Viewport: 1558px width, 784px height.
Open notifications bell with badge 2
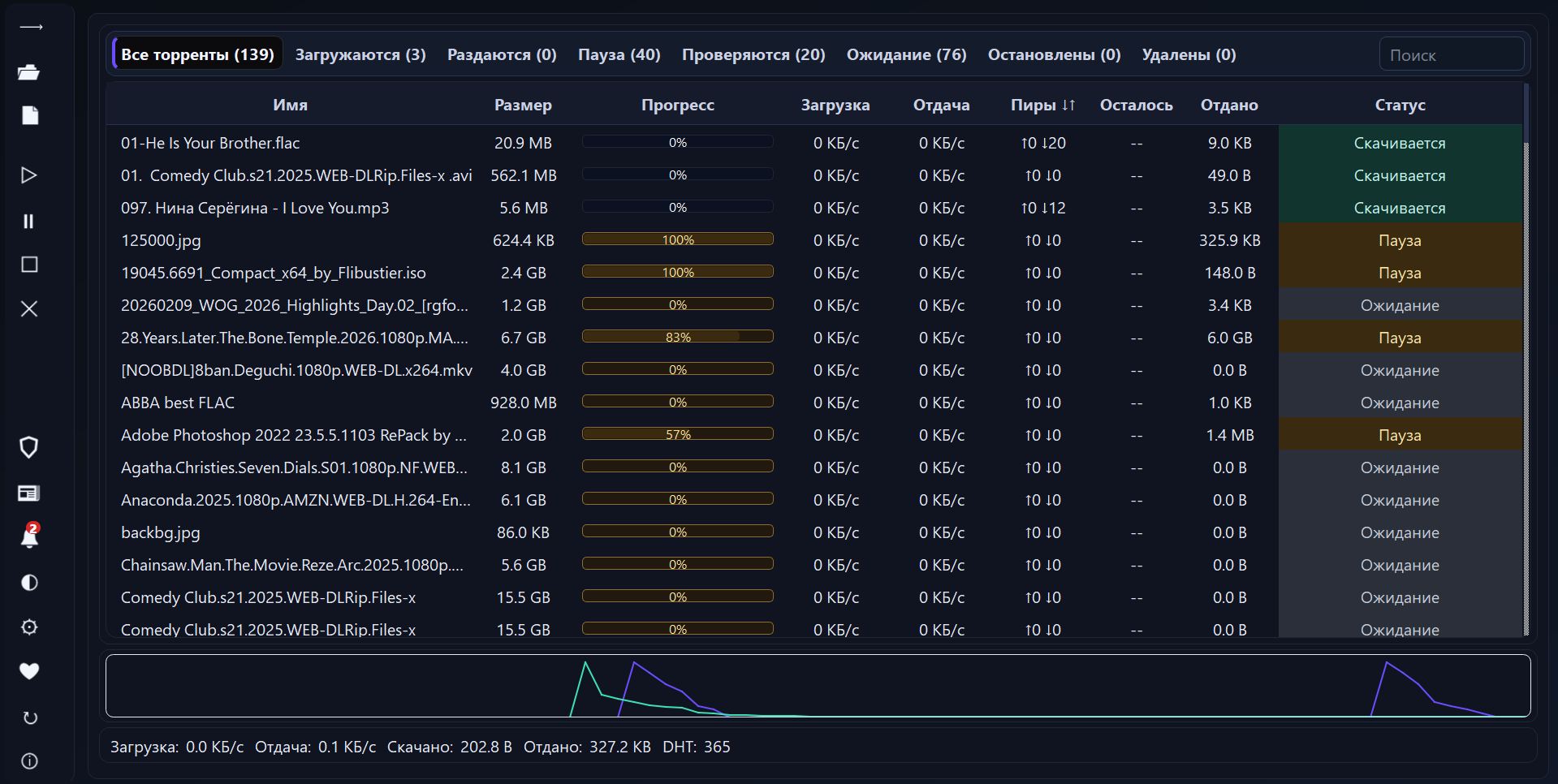pyautogui.click(x=29, y=536)
